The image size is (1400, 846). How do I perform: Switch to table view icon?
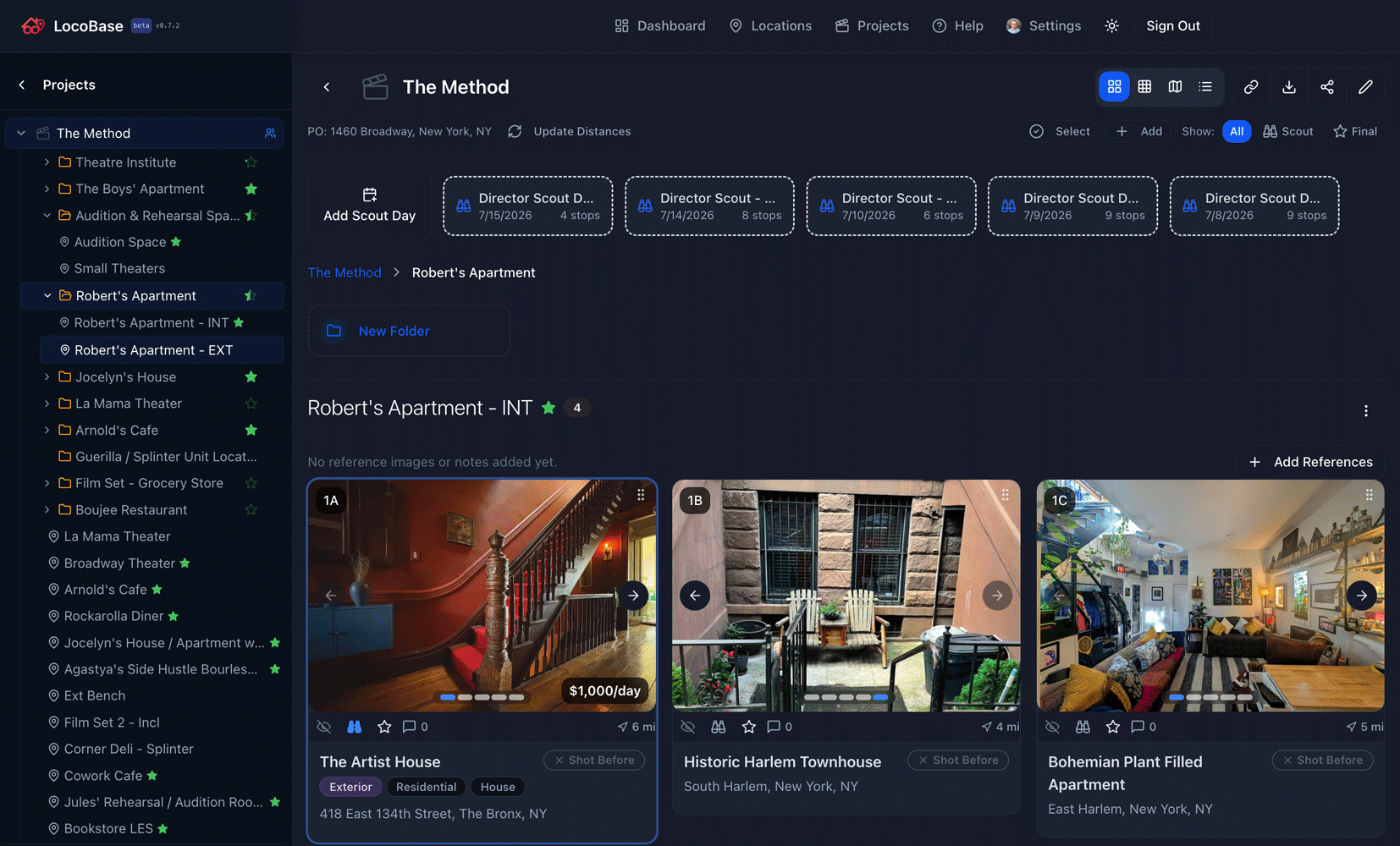tap(1144, 86)
